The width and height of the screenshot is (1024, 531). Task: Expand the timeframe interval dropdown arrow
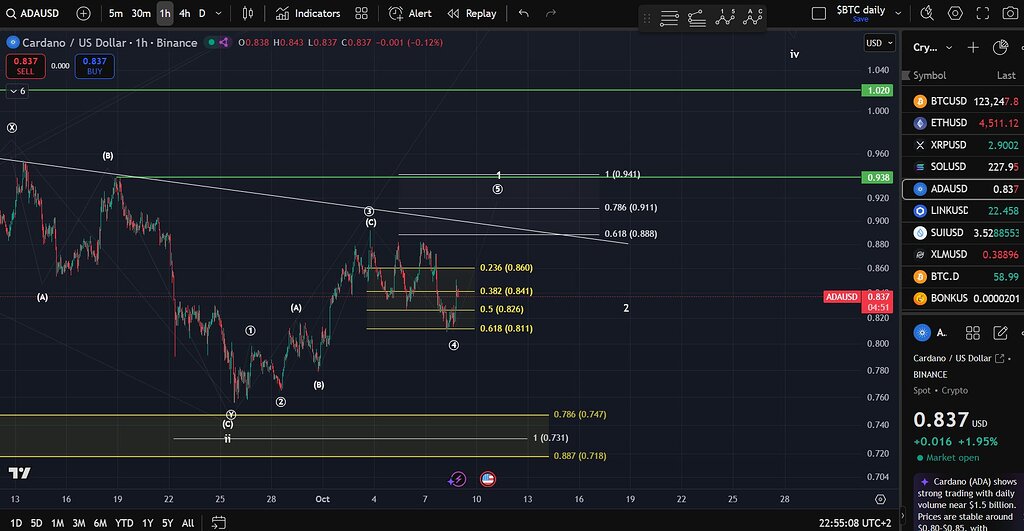(219, 13)
